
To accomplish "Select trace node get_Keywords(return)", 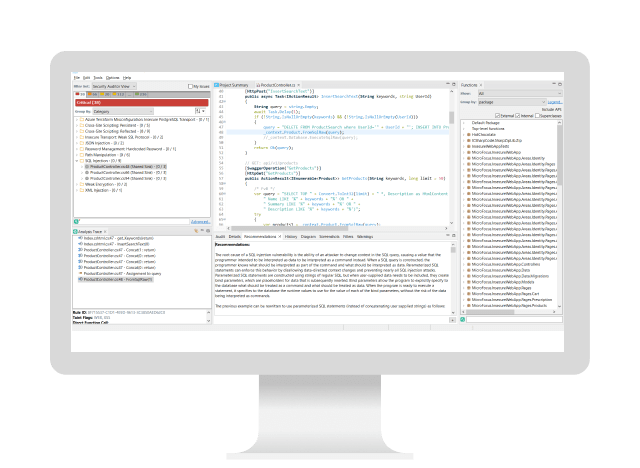I will 118,238.
